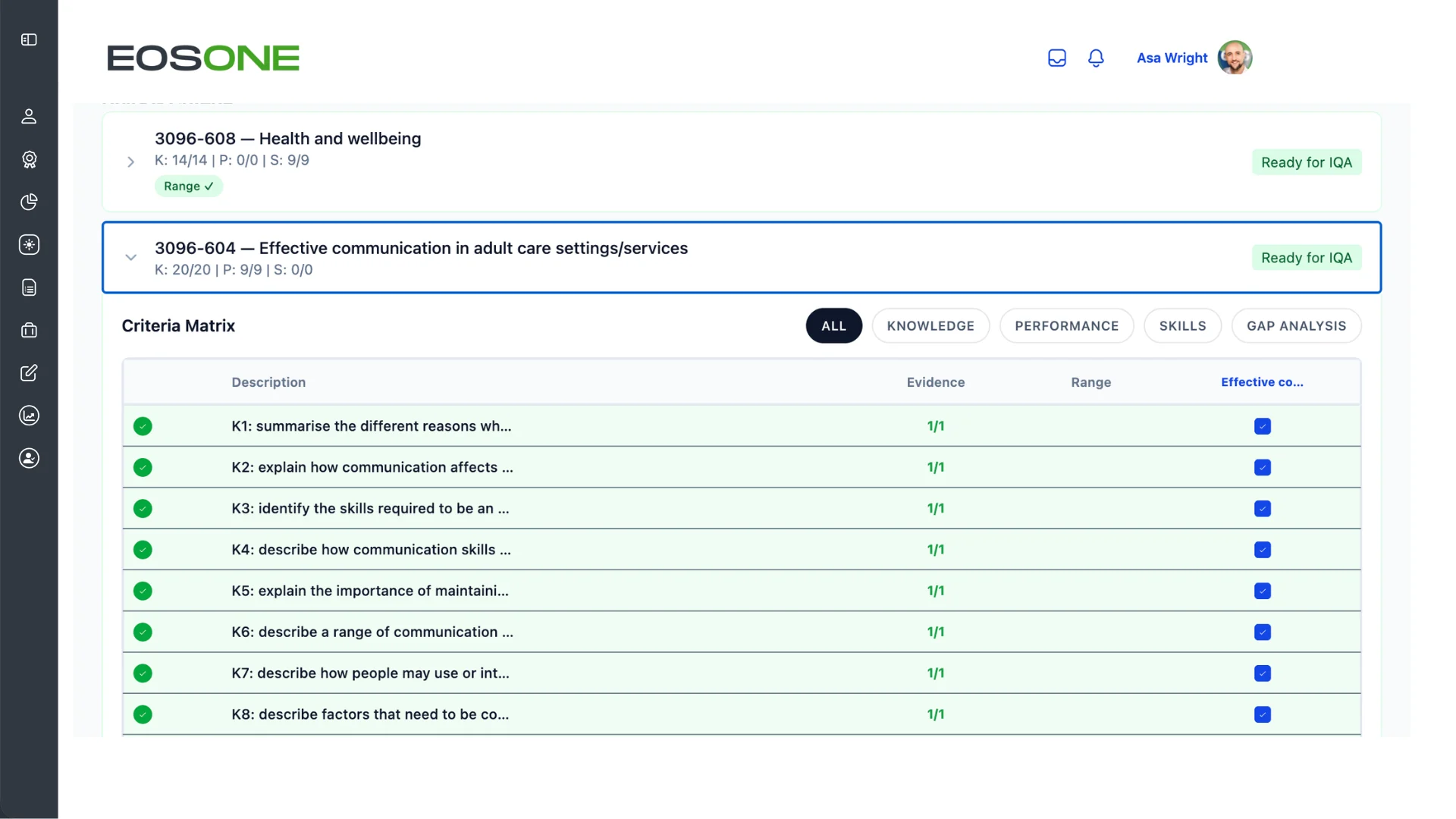Screen dimensions: 1456x819
Task: Click the K6: describe a range of communication row
Action: point(741,632)
